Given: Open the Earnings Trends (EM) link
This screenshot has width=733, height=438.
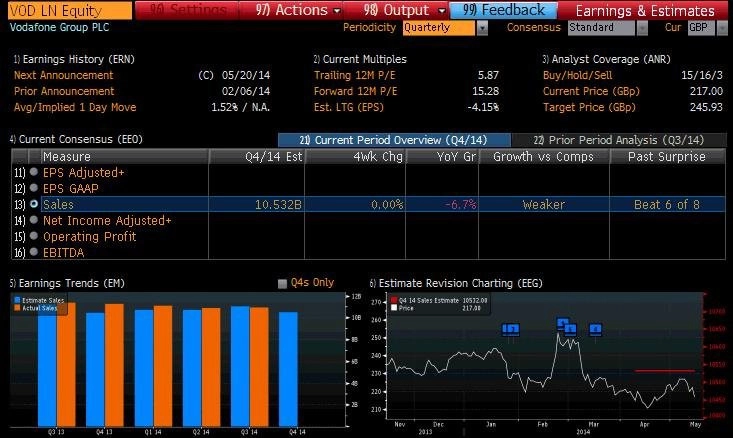Looking at the screenshot, I should point(67,283).
